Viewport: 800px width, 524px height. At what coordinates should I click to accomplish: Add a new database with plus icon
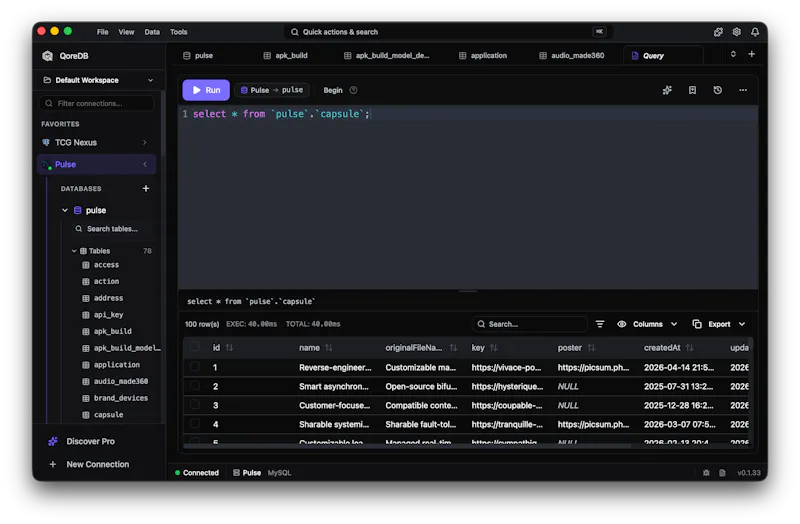(146, 189)
